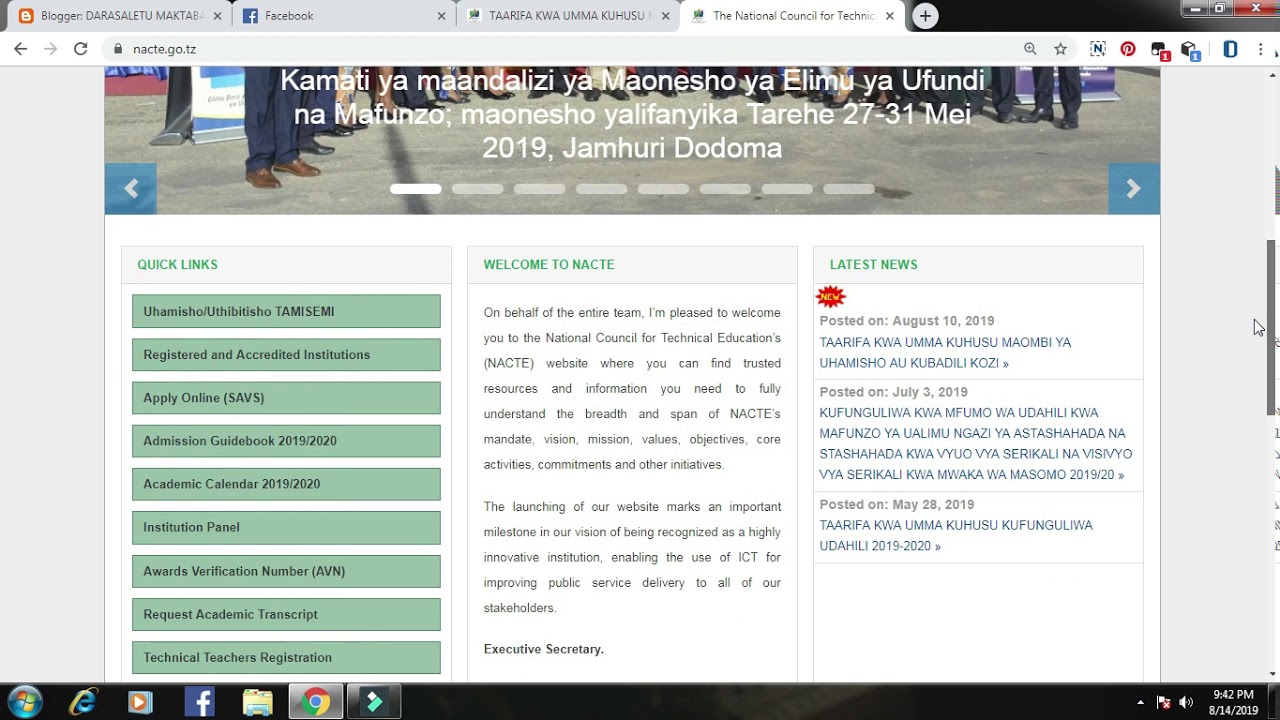Click the QUICK LINKS heading

pyautogui.click(x=177, y=264)
